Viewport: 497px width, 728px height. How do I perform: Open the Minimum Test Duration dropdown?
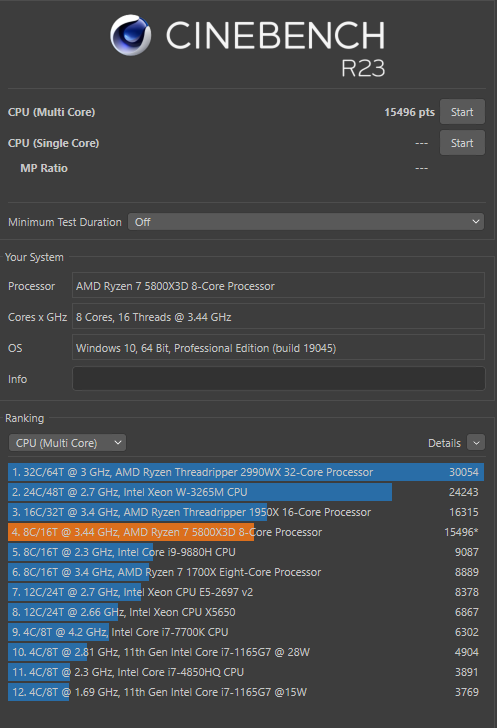306,222
